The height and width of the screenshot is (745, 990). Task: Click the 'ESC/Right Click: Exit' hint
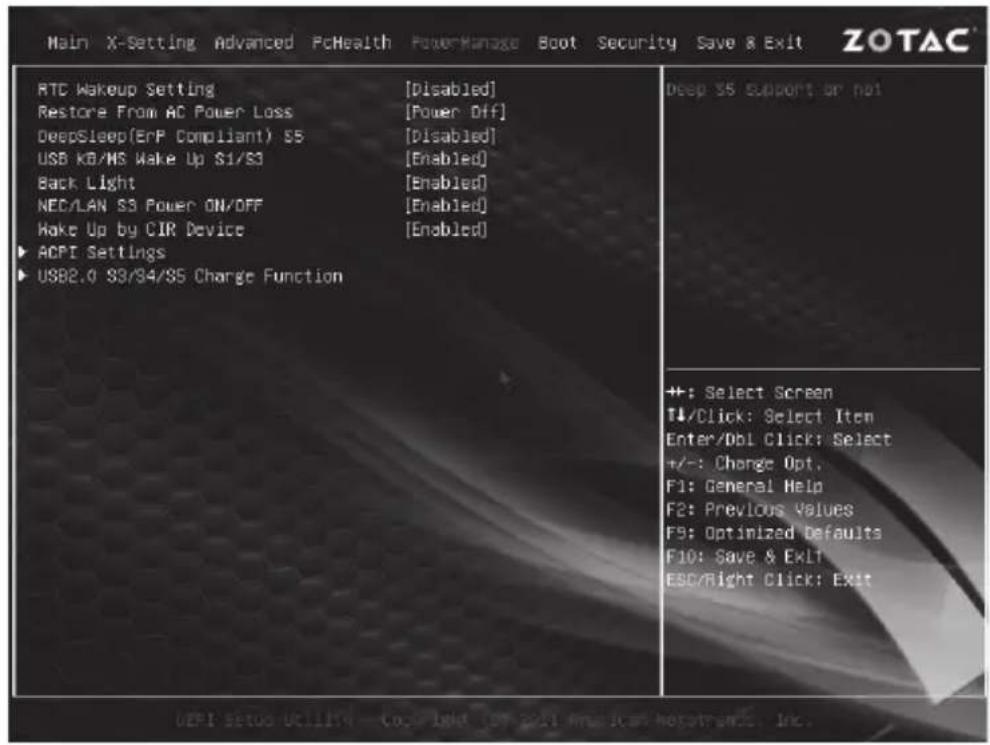coord(768,580)
